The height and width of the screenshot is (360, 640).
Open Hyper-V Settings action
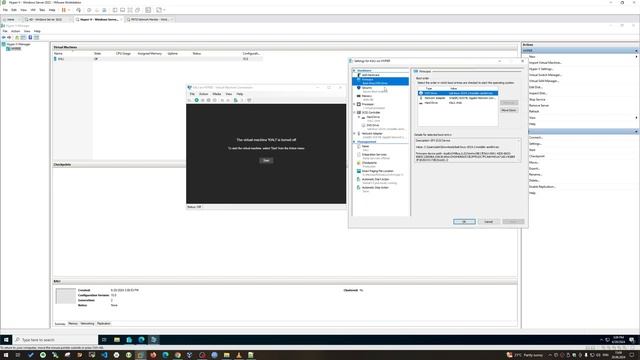click(541, 69)
